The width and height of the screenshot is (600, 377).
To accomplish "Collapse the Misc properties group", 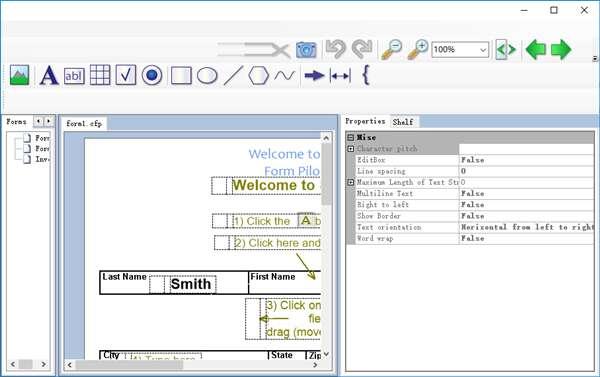I will tap(351, 137).
